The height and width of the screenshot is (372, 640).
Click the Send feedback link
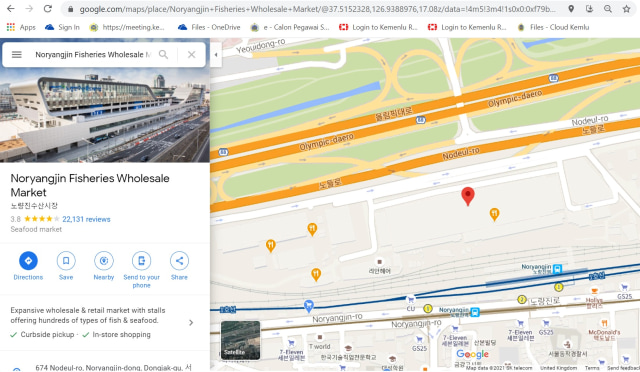click(x=623, y=368)
